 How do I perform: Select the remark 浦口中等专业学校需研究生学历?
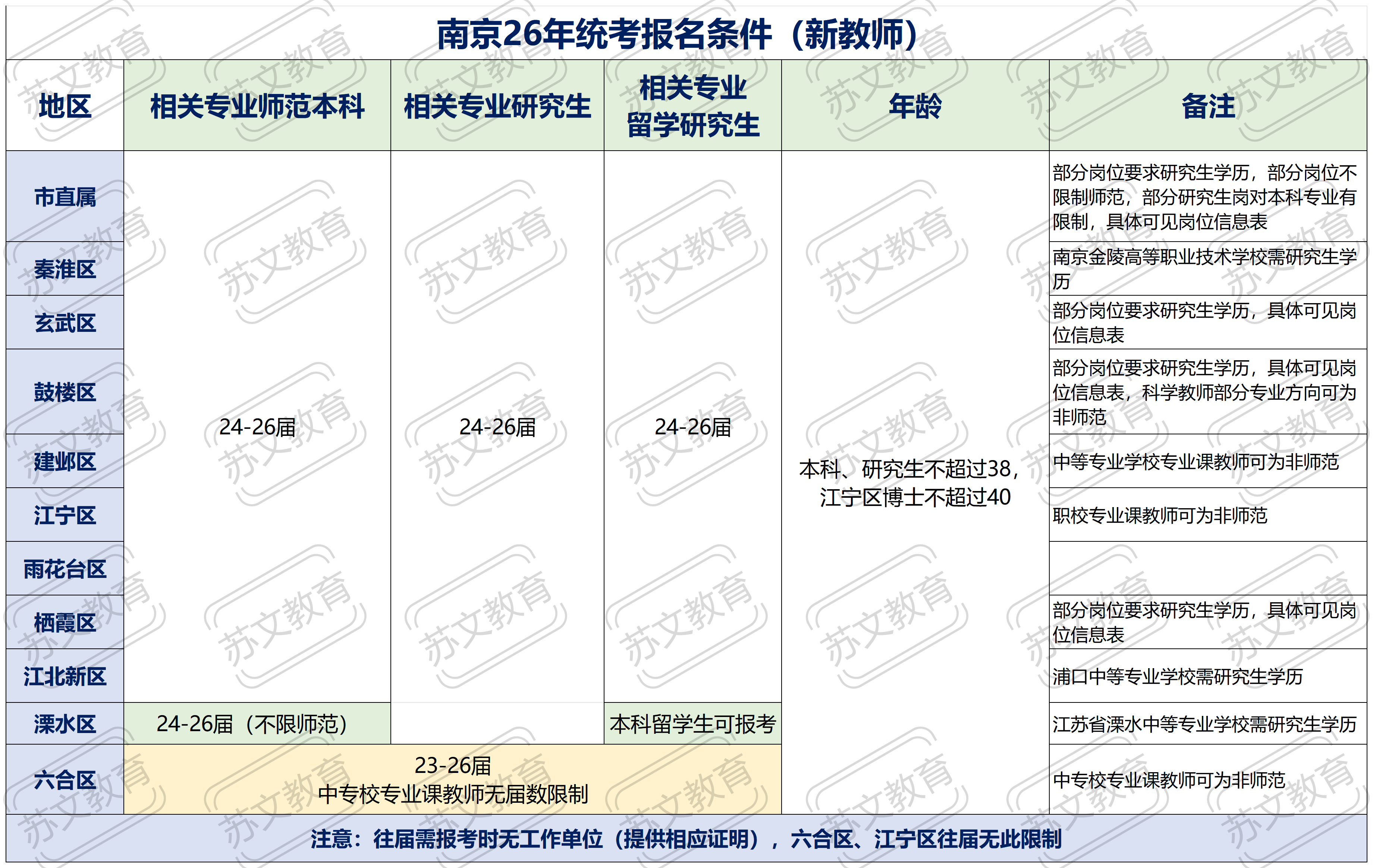click(1208, 676)
